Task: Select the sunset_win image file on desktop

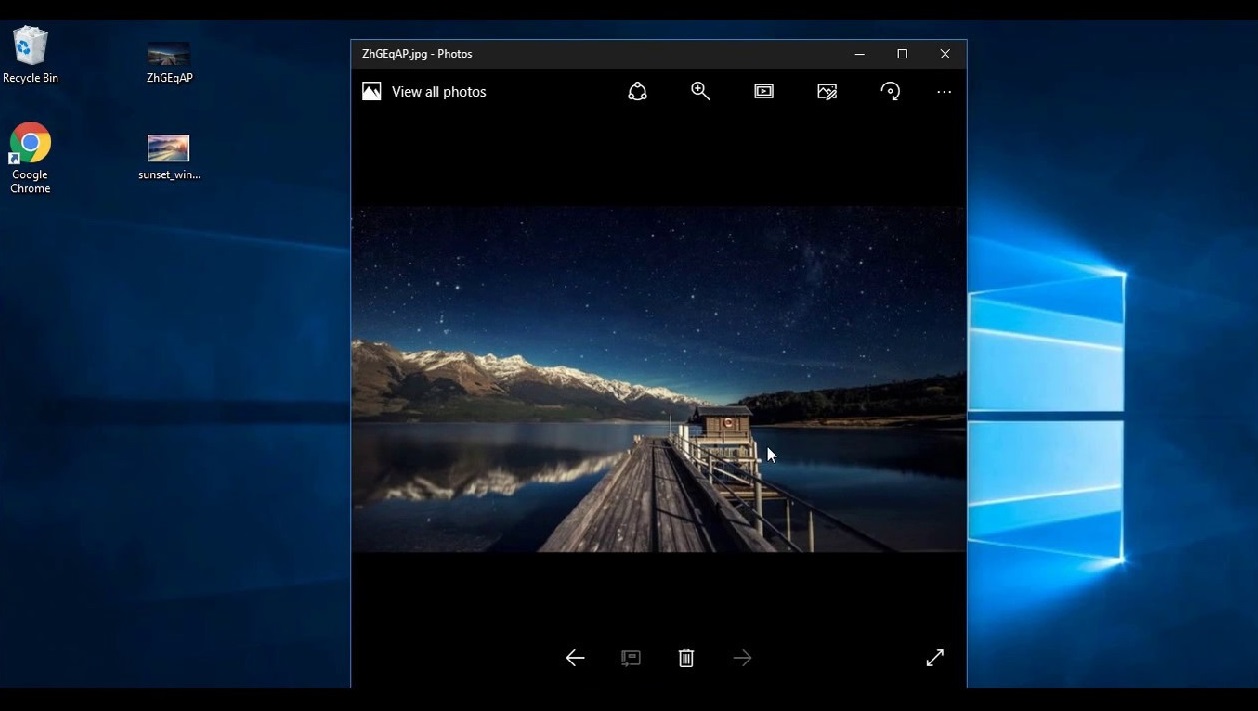Action: tap(168, 157)
